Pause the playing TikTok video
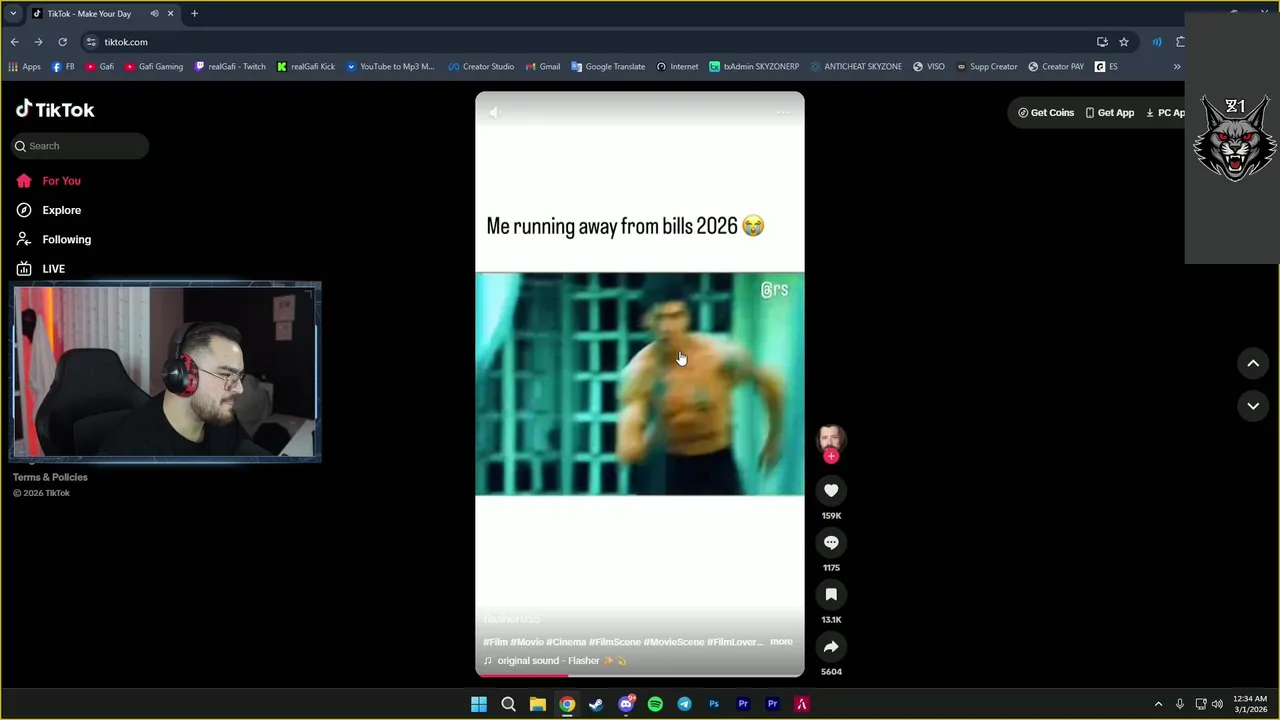This screenshot has height=720, width=1280. point(640,384)
